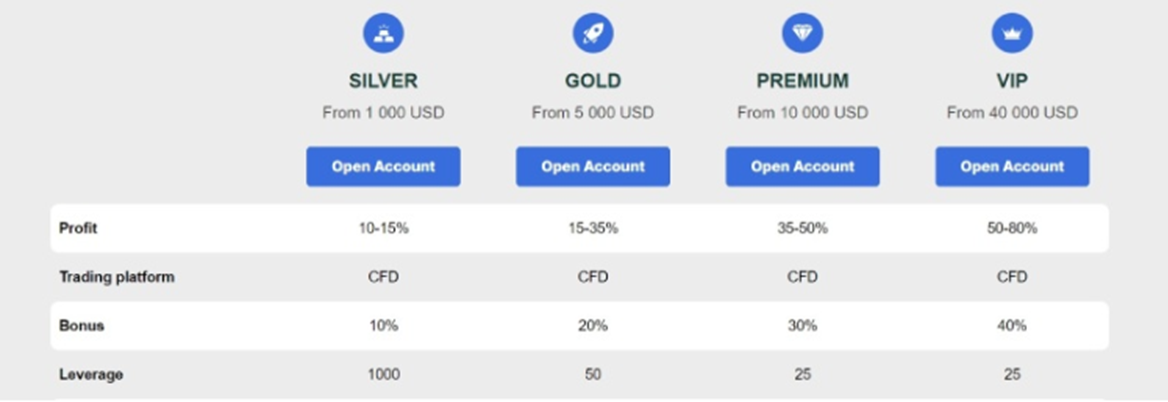Click the Premium plan diamond icon

[x=802, y=34]
